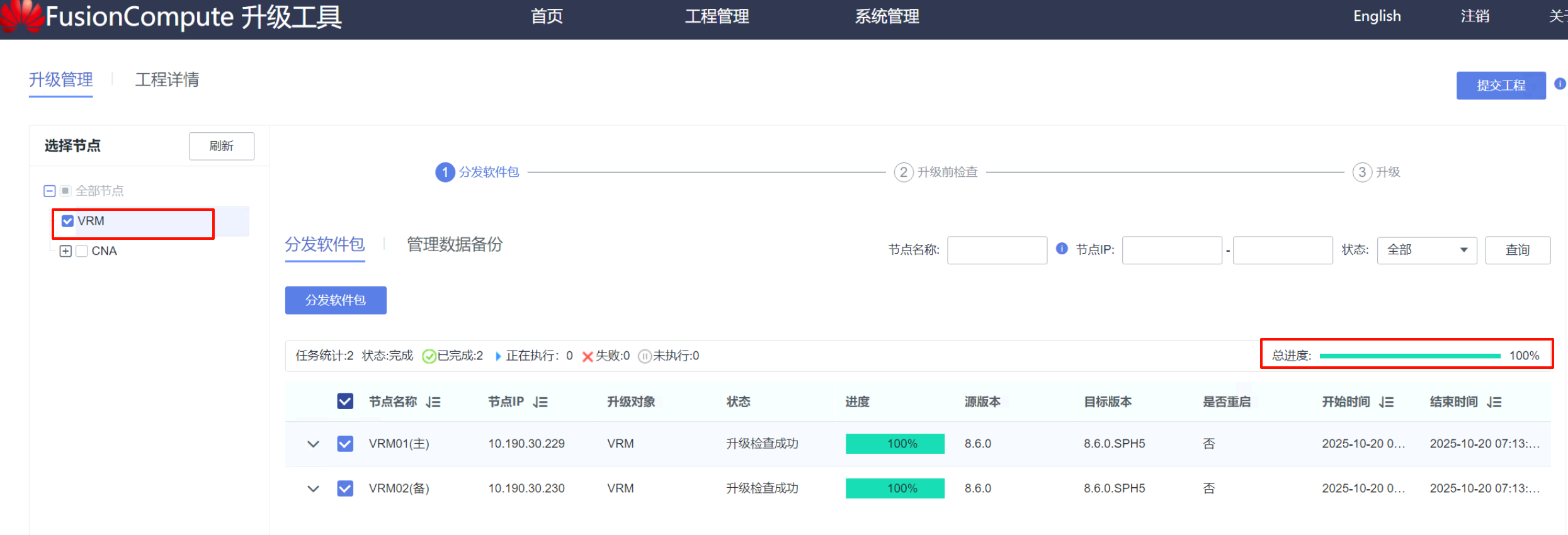Sort by 节点IP column sort icon
The width and height of the screenshot is (1568, 535).
tap(540, 402)
